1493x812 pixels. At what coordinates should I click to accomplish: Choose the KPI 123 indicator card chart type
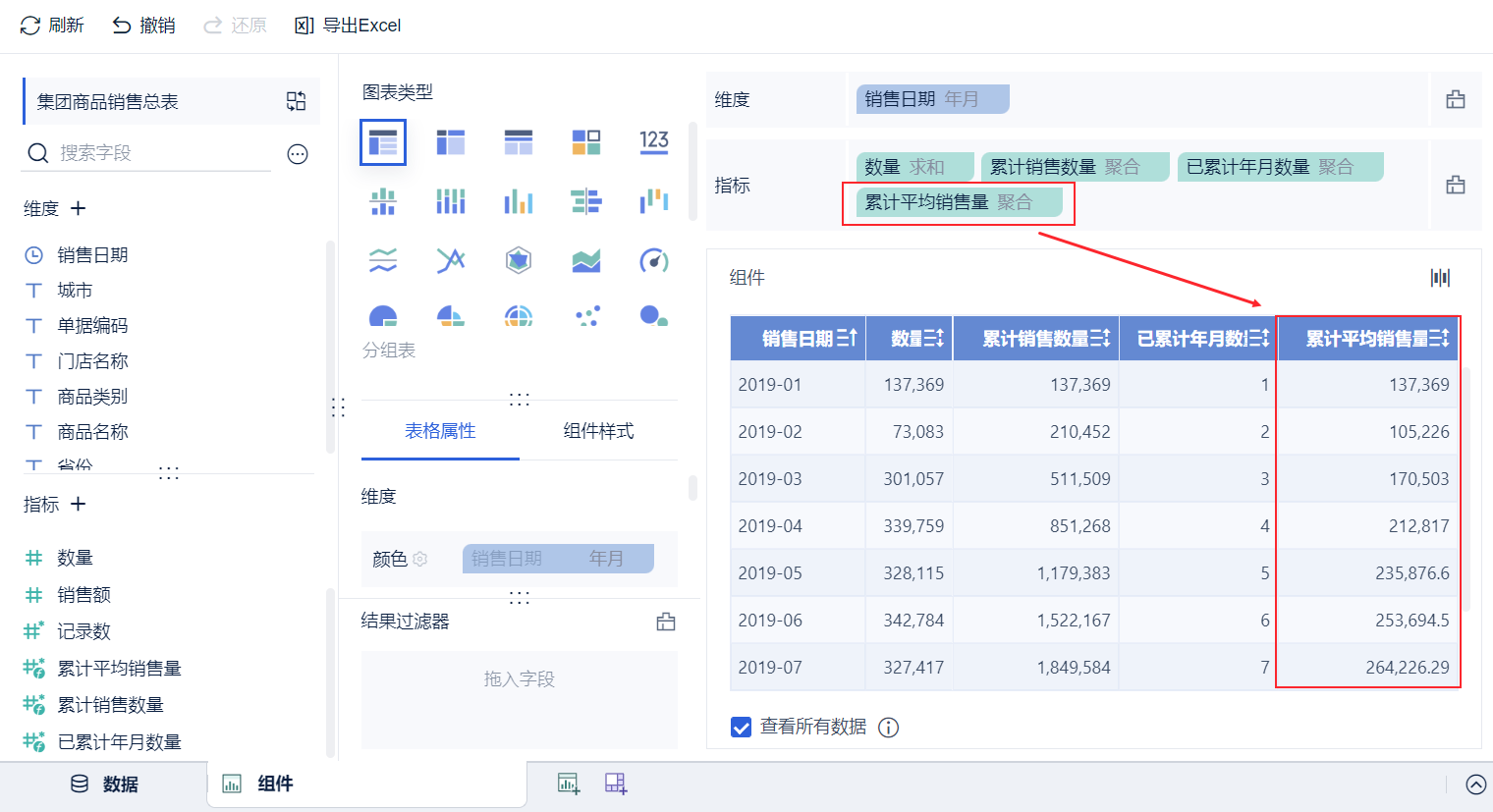(654, 142)
